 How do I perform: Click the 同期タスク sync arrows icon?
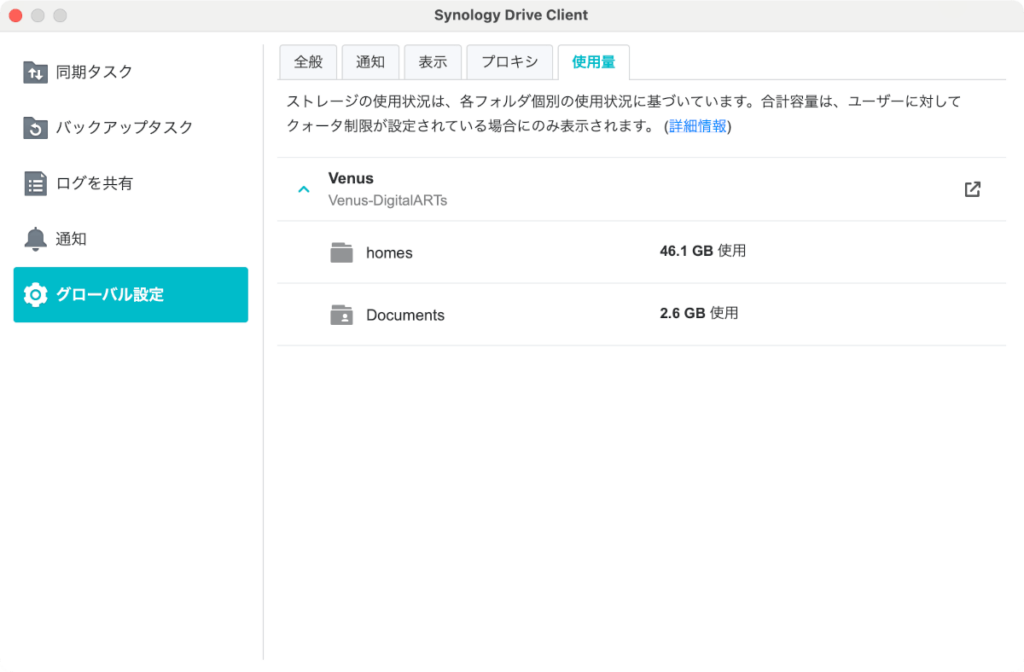click(35, 72)
